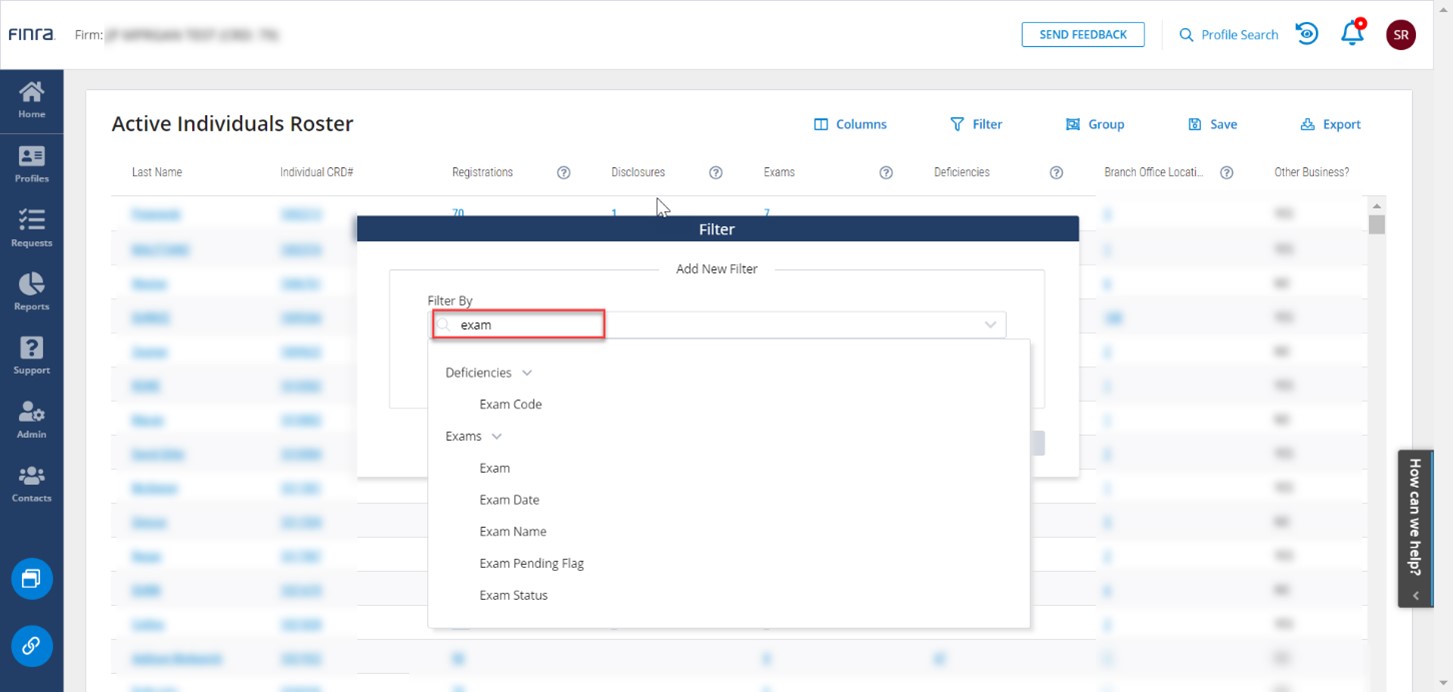This screenshot has width=1453, height=692.
Task: Collapse the Exams group in dropdown
Action: point(496,437)
